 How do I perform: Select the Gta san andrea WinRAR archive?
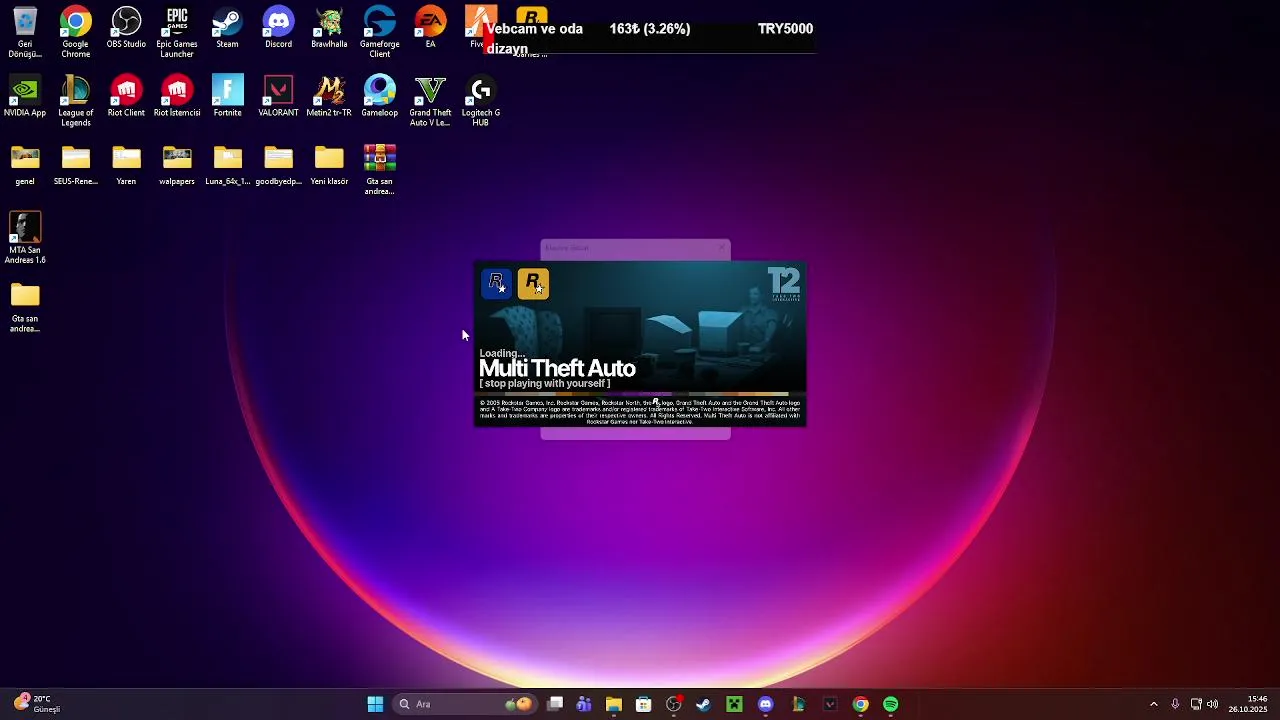[380, 170]
